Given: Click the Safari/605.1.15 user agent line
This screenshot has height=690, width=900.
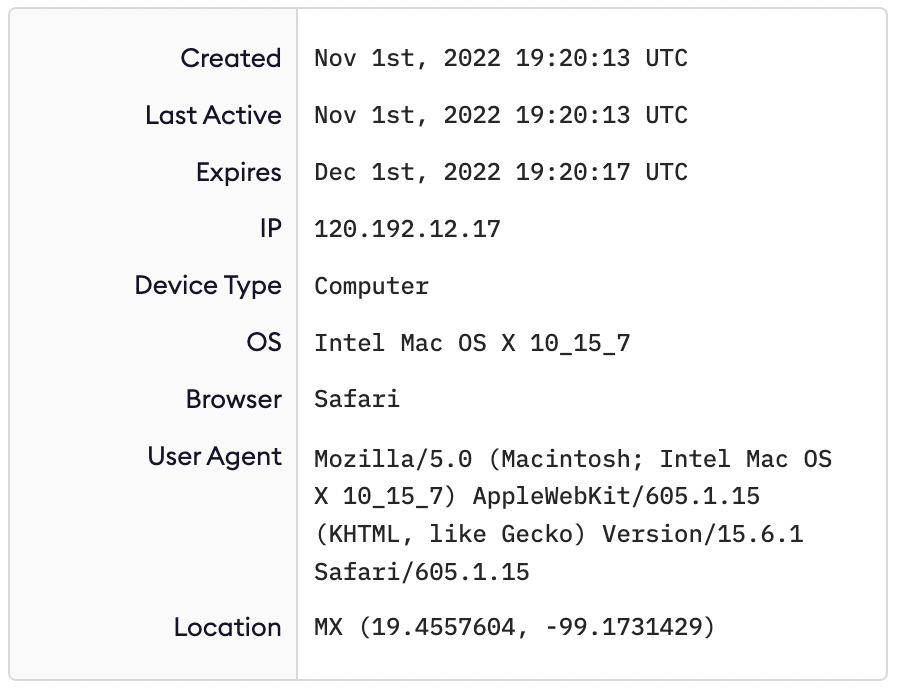Looking at the screenshot, I should pos(421,573).
